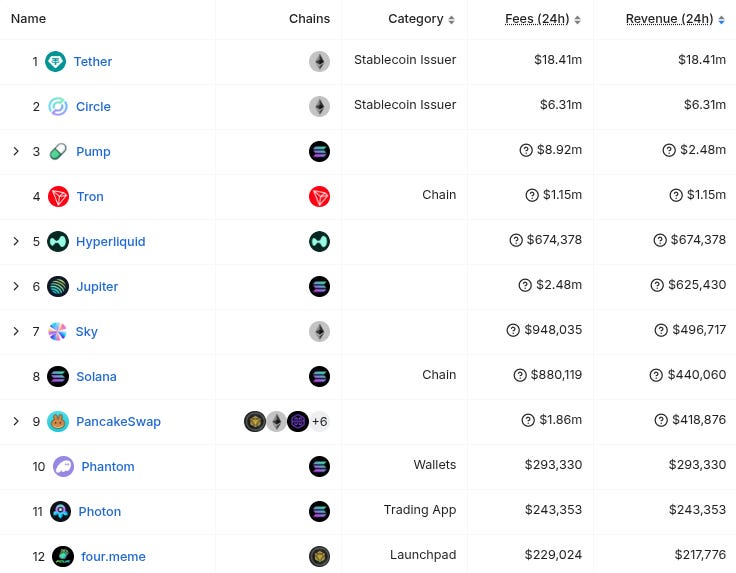Click help icon next to Sky revenue $496,717
This screenshot has height=573, width=736.
[x=661, y=330]
